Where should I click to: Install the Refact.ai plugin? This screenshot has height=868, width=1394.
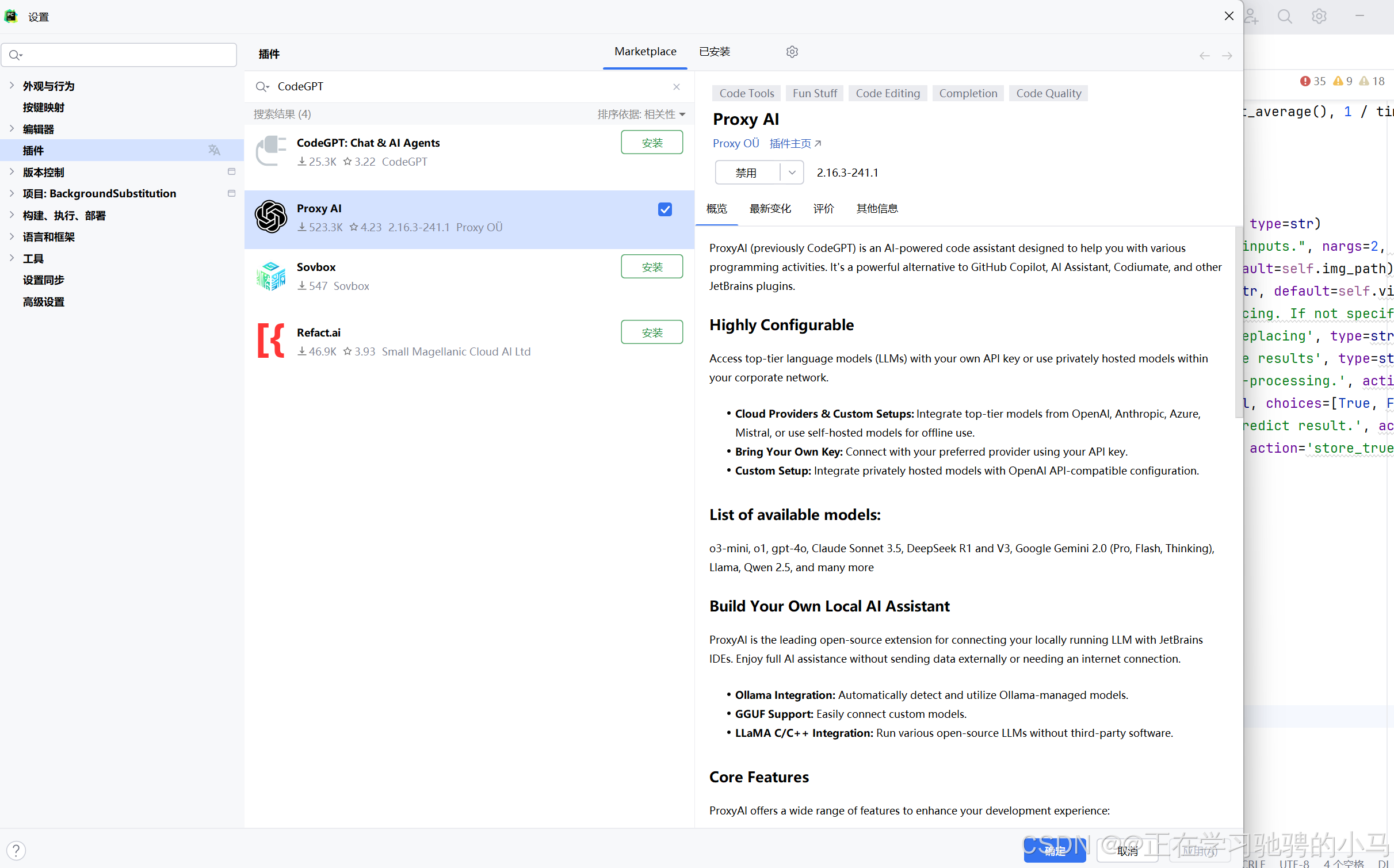point(652,332)
